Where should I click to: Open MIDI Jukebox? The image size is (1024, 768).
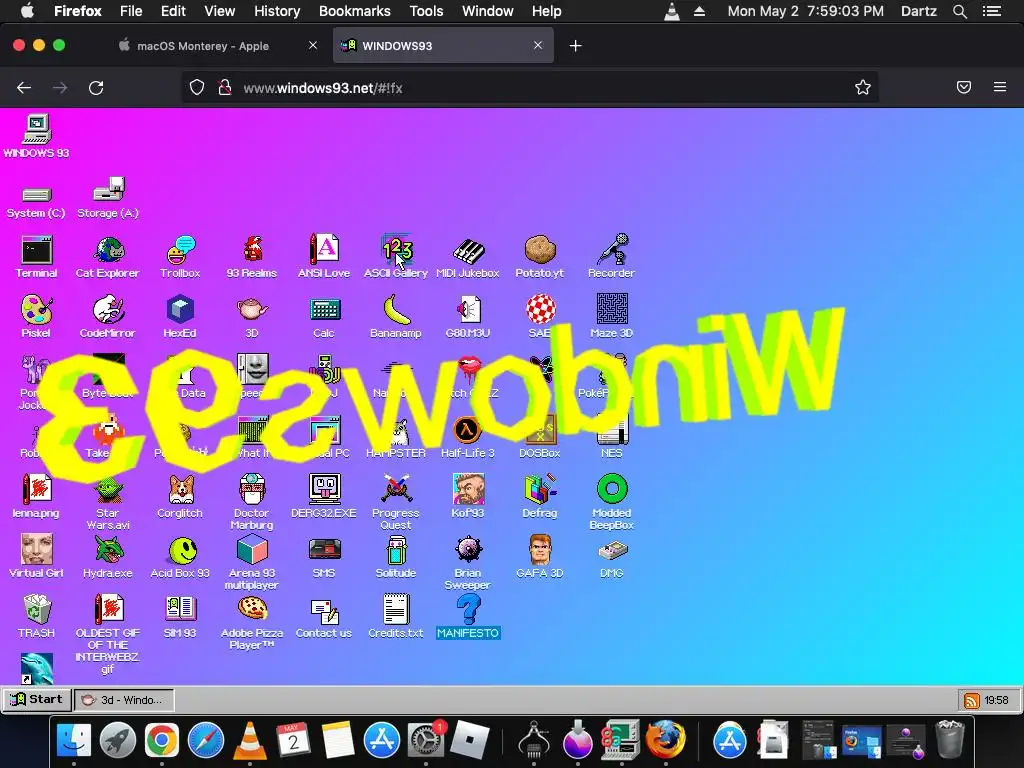pyautogui.click(x=468, y=257)
